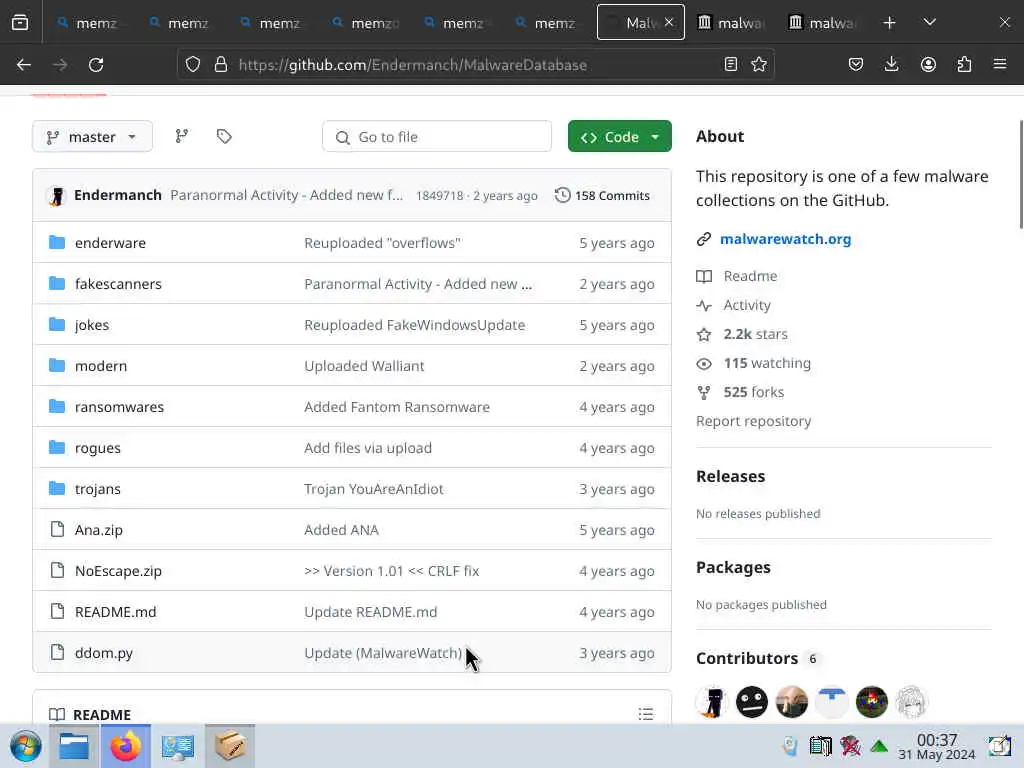Expand the list all tabs chevron
The height and width of the screenshot is (768, 1024).
click(930, 23)
